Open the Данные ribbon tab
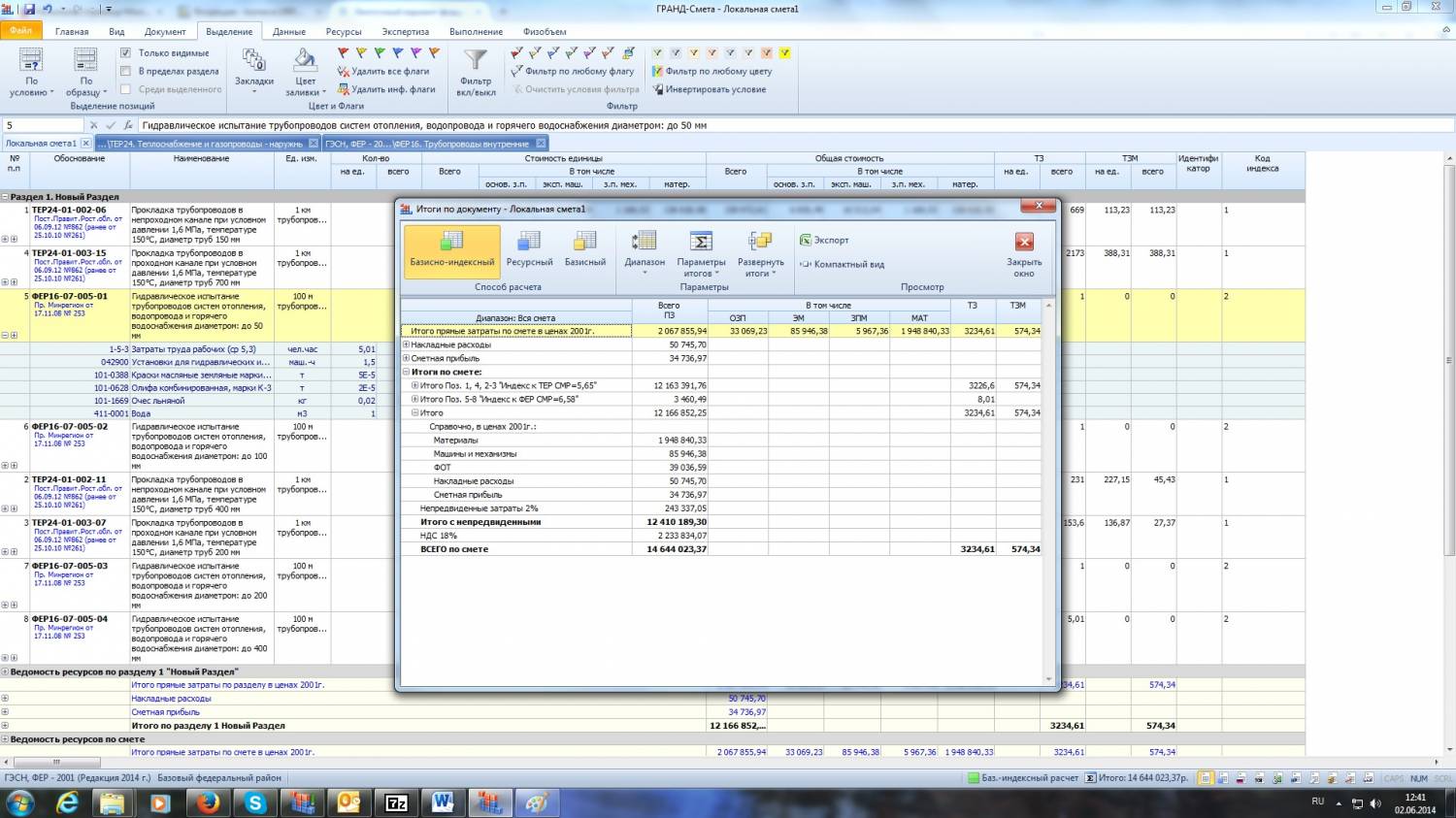This screenshot has width=1456, height=818. coord(289,31)
